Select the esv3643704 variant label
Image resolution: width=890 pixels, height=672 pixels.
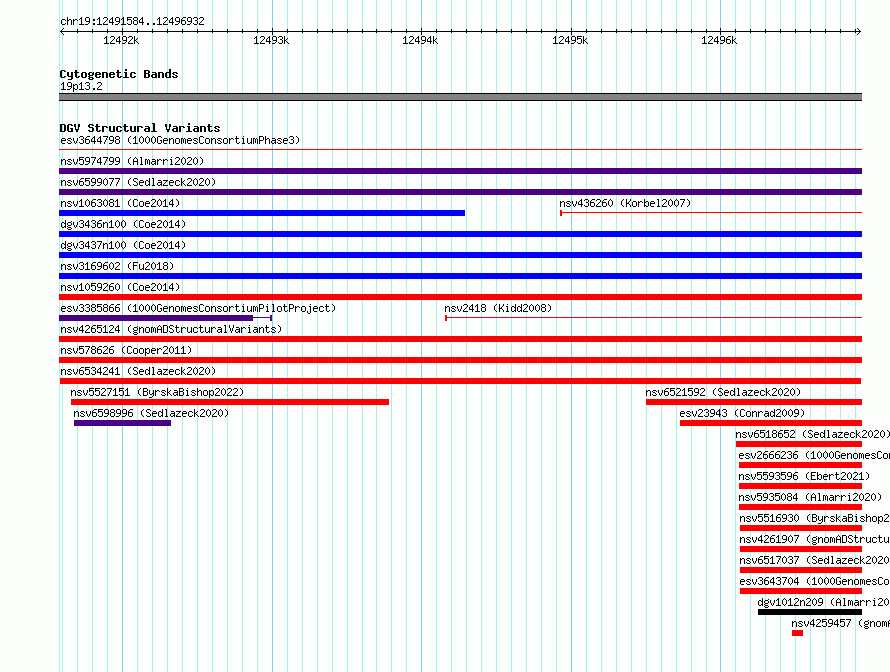pos(815,581)
